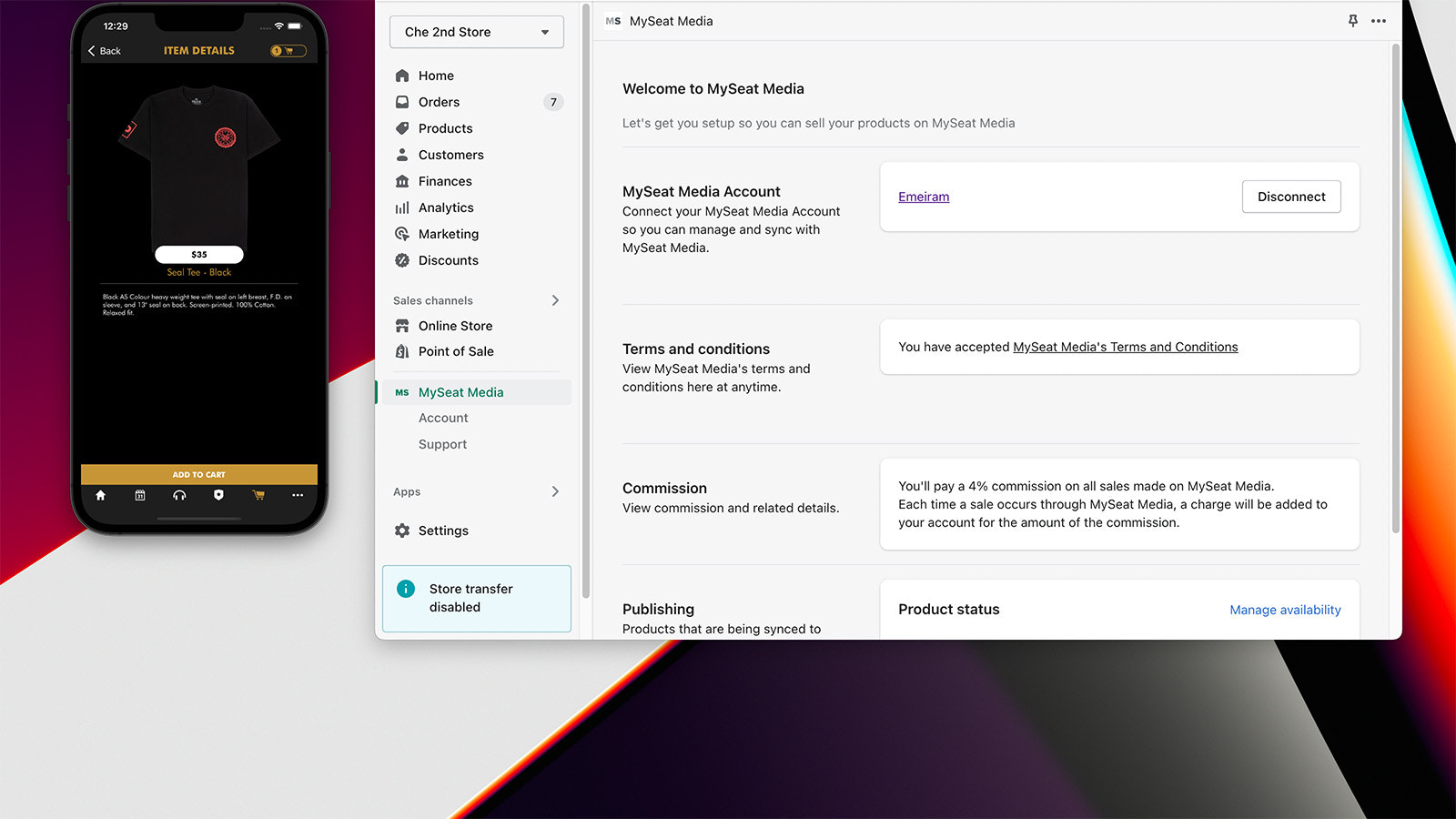Image resolution: width=1456 pixels, height=819 pixels.
Task: Tap the shield icon in the phone tab bar
Action: click(218, 495)
